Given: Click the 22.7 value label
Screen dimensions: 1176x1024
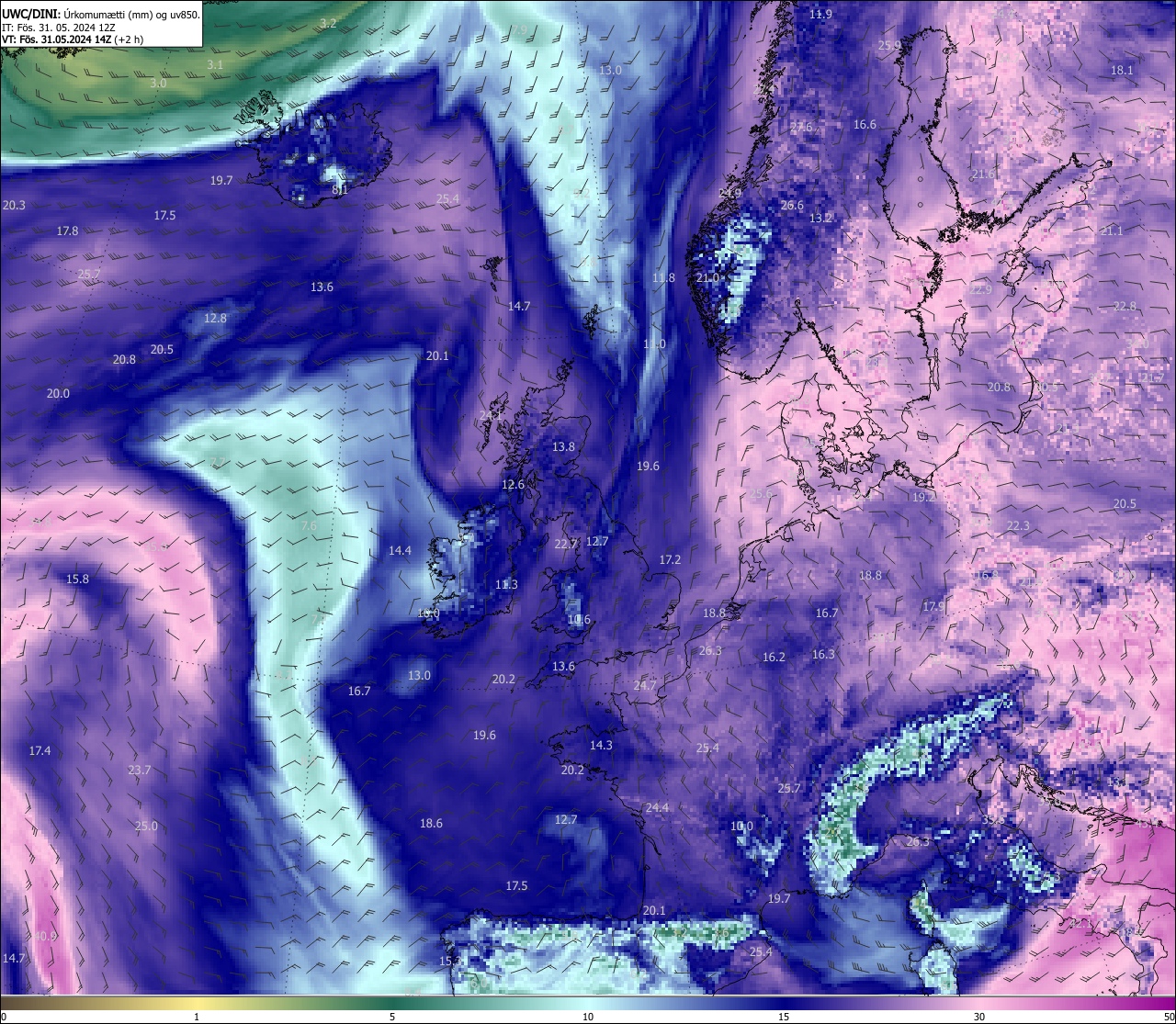Looking at the screenshot, I should pyautogui.click(x=566, y=545).
